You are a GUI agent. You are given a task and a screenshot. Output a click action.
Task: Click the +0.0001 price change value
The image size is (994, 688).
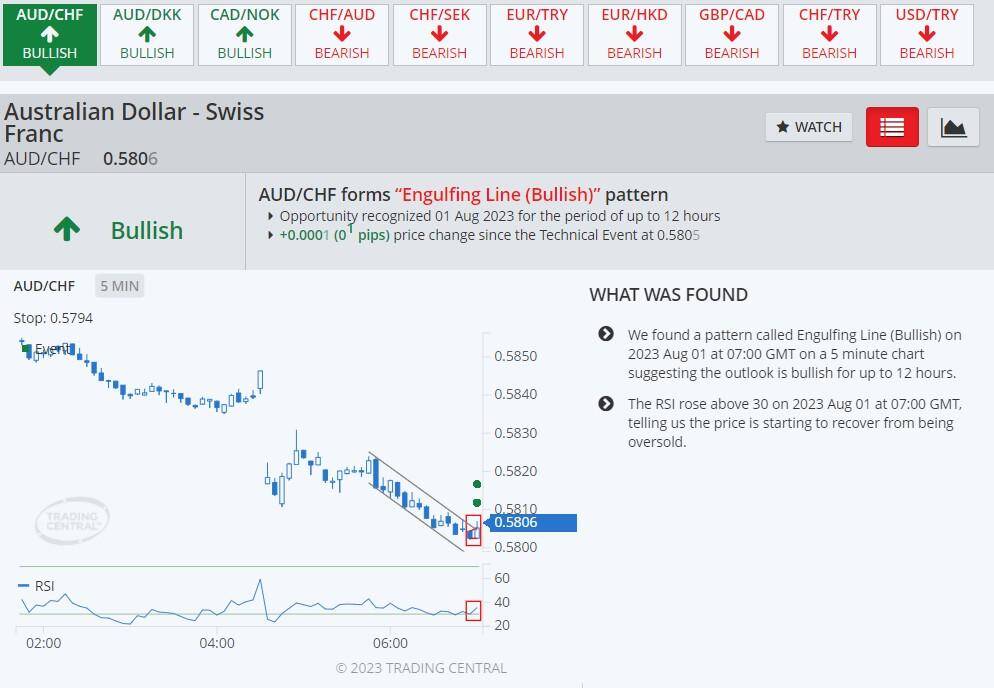coord(305,235)
